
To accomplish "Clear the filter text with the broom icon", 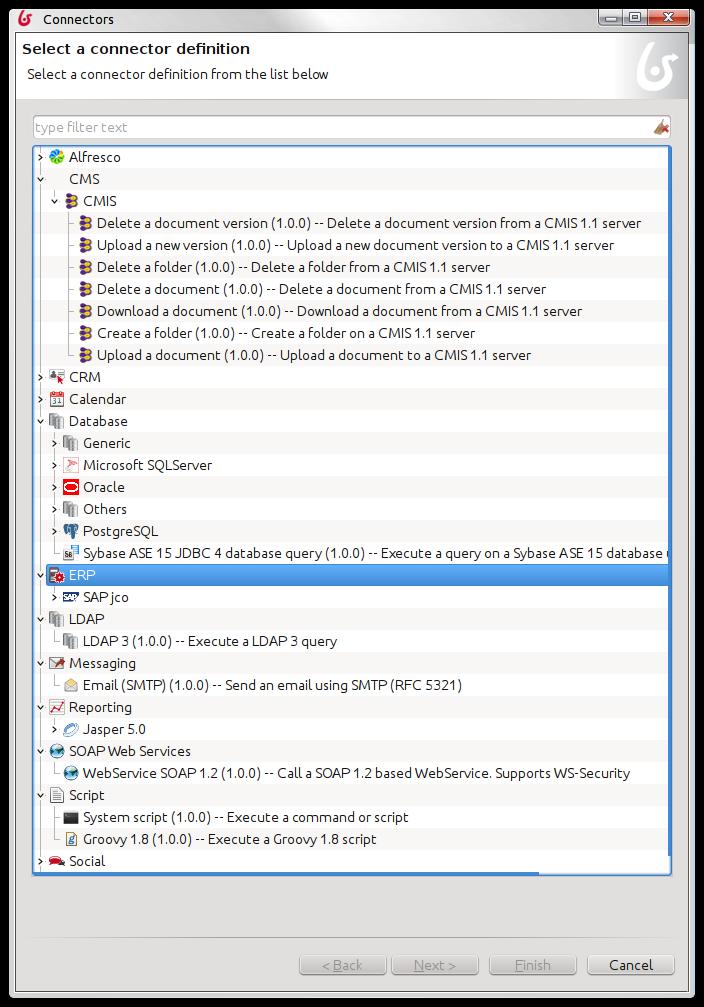I will tap(661, 127).
